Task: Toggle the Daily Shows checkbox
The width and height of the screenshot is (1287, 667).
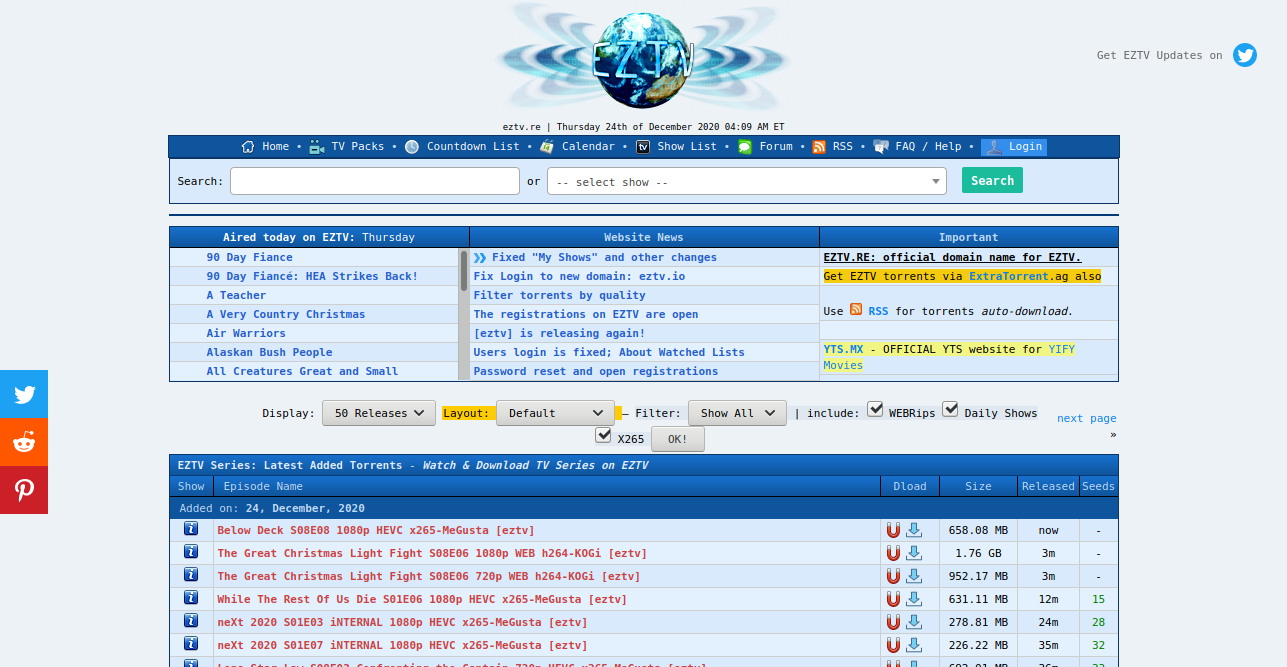Action: (950, 409)
